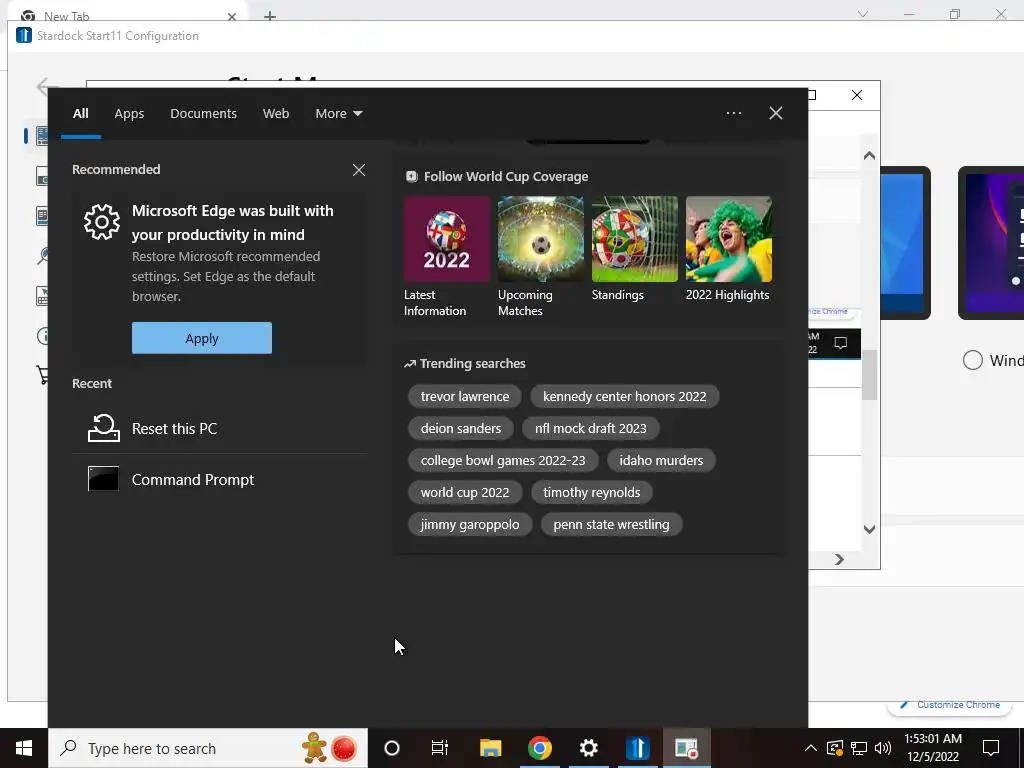Search trending kennedy center honors 2022

pyautogui.click(x=624, y=396)
